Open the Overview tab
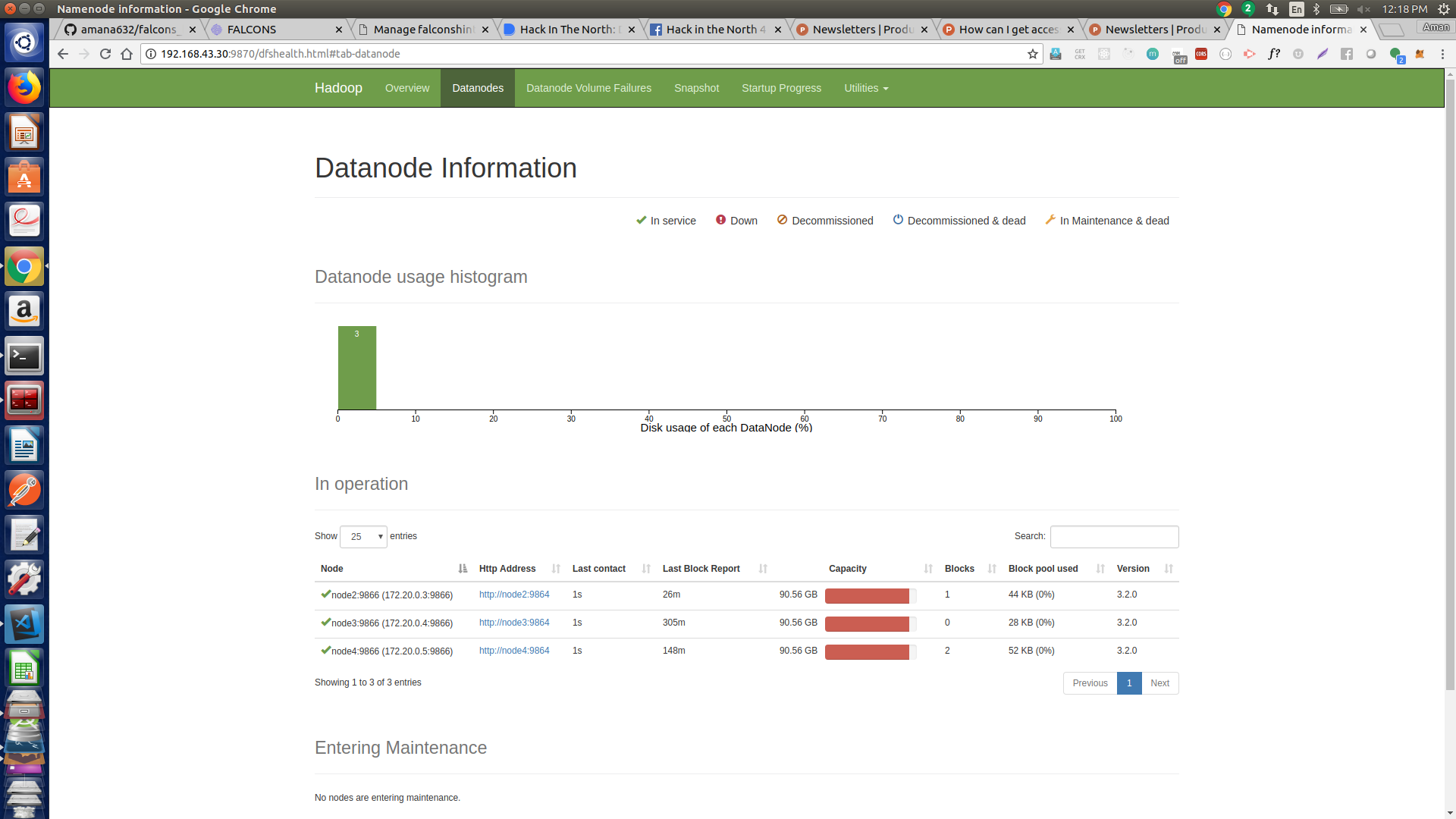The height and width of the screenshot is (819, 1456). pos(407,88)
